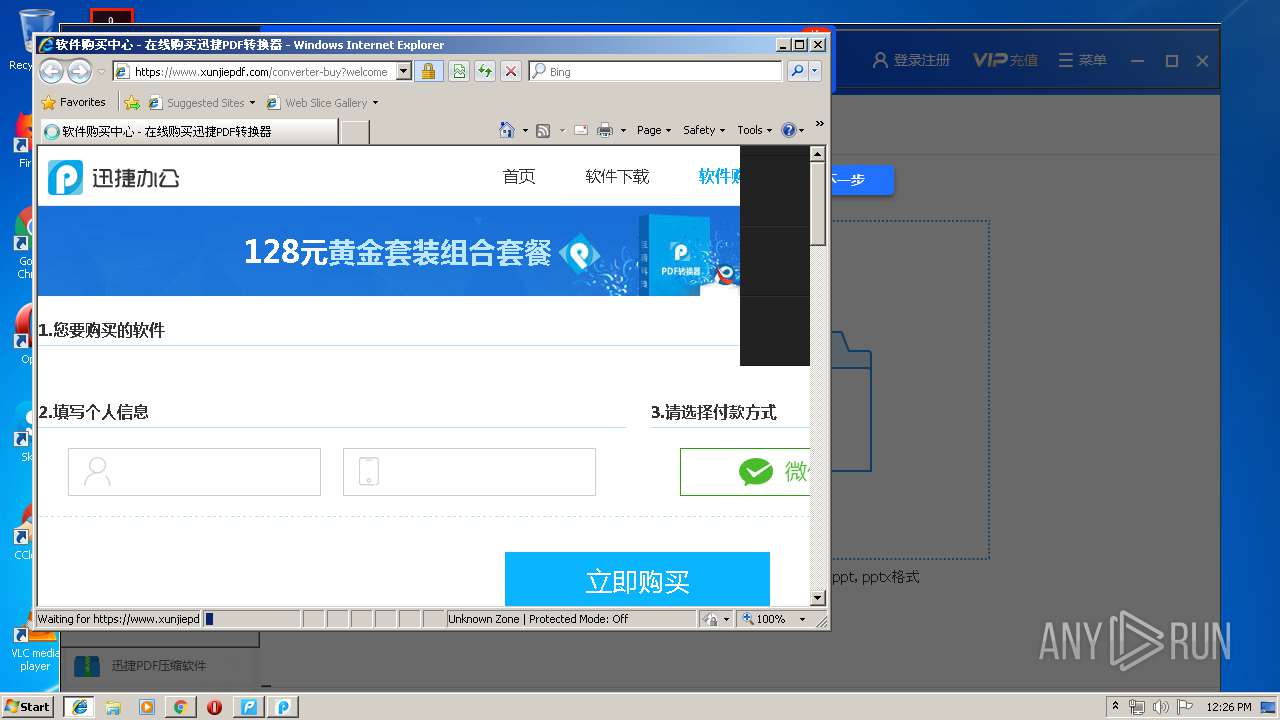Click the Print icon

point(605,130)
